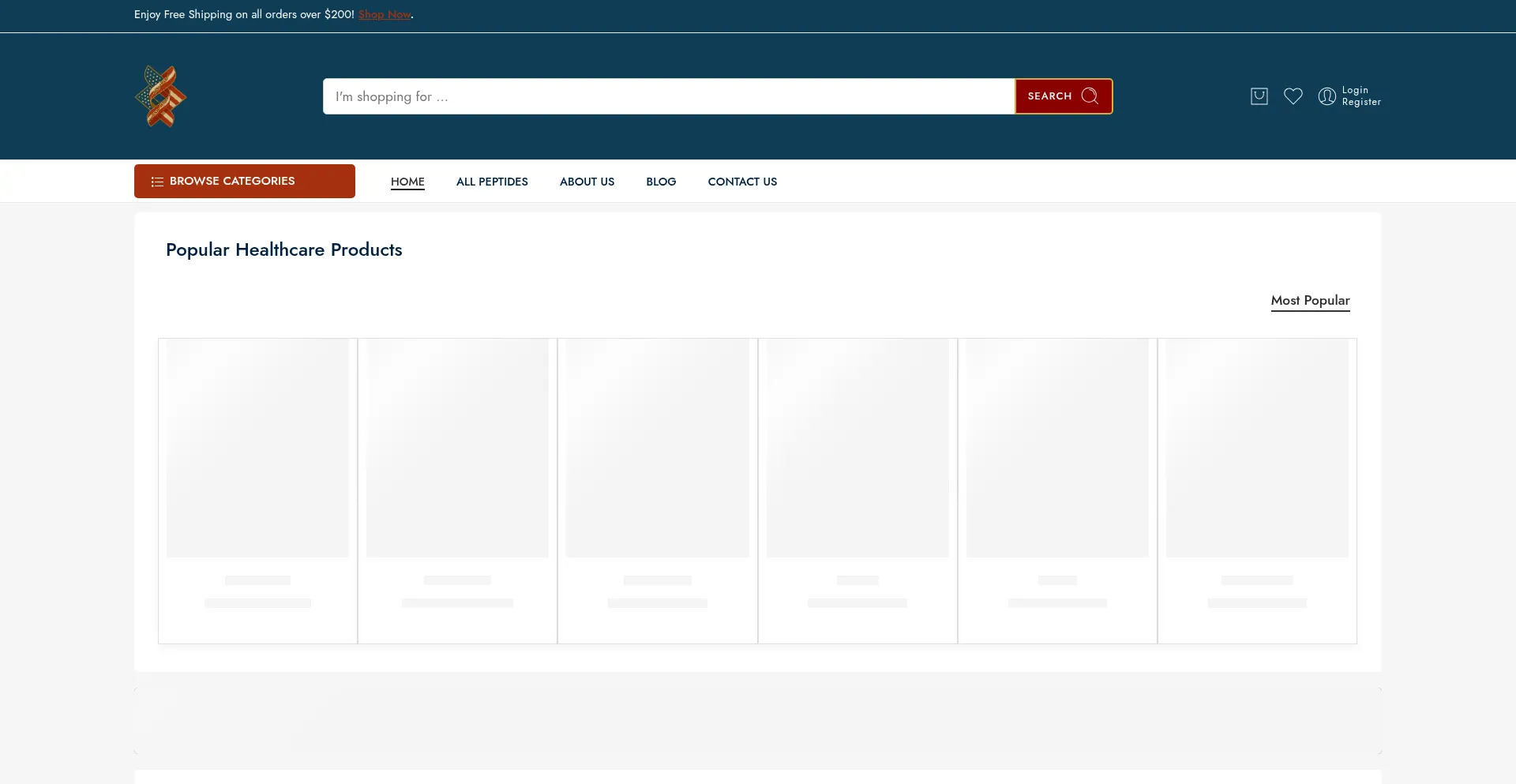
Task: Select the Most Popular tab
Action: pos(1310,300)
